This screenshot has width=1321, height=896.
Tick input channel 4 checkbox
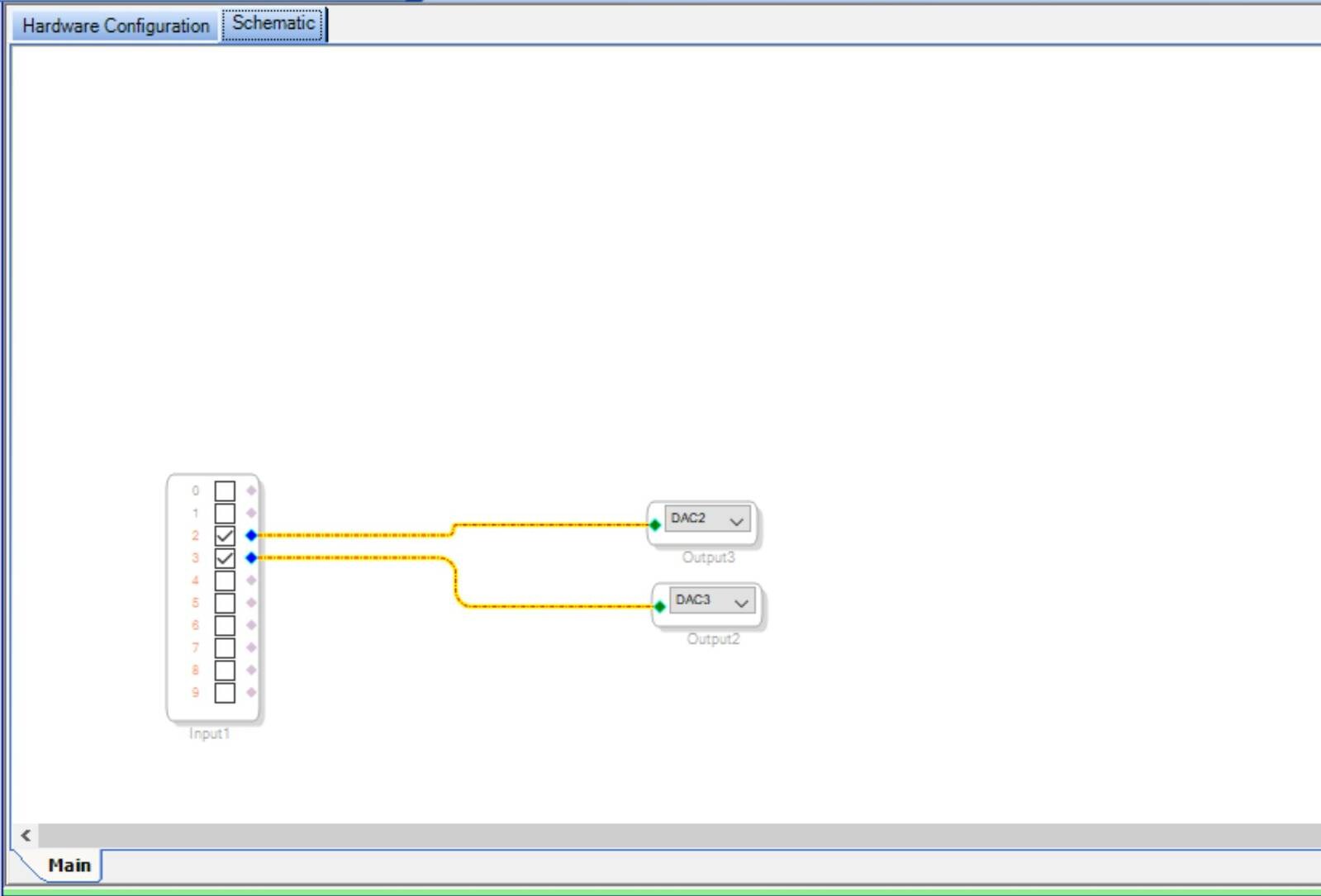pyautogui.click(x=225, y=581)
